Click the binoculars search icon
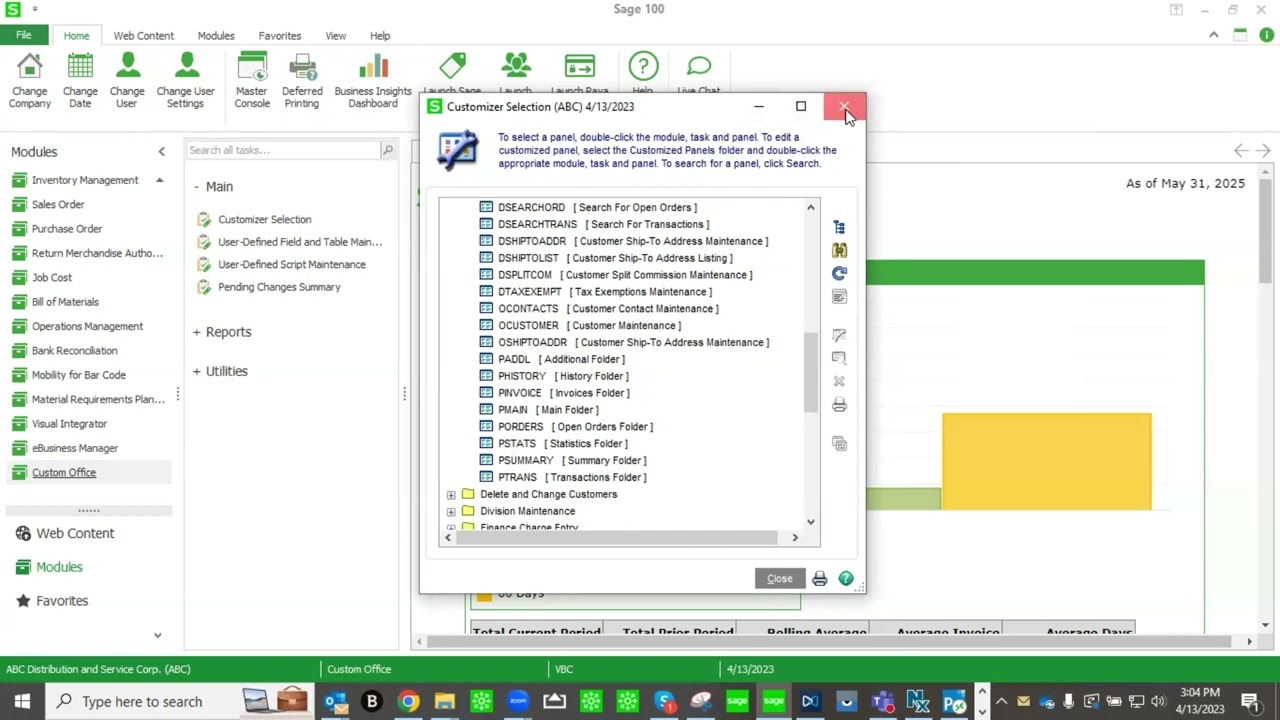The height and width of the screenshot is (720, 1280). [839, 250]
